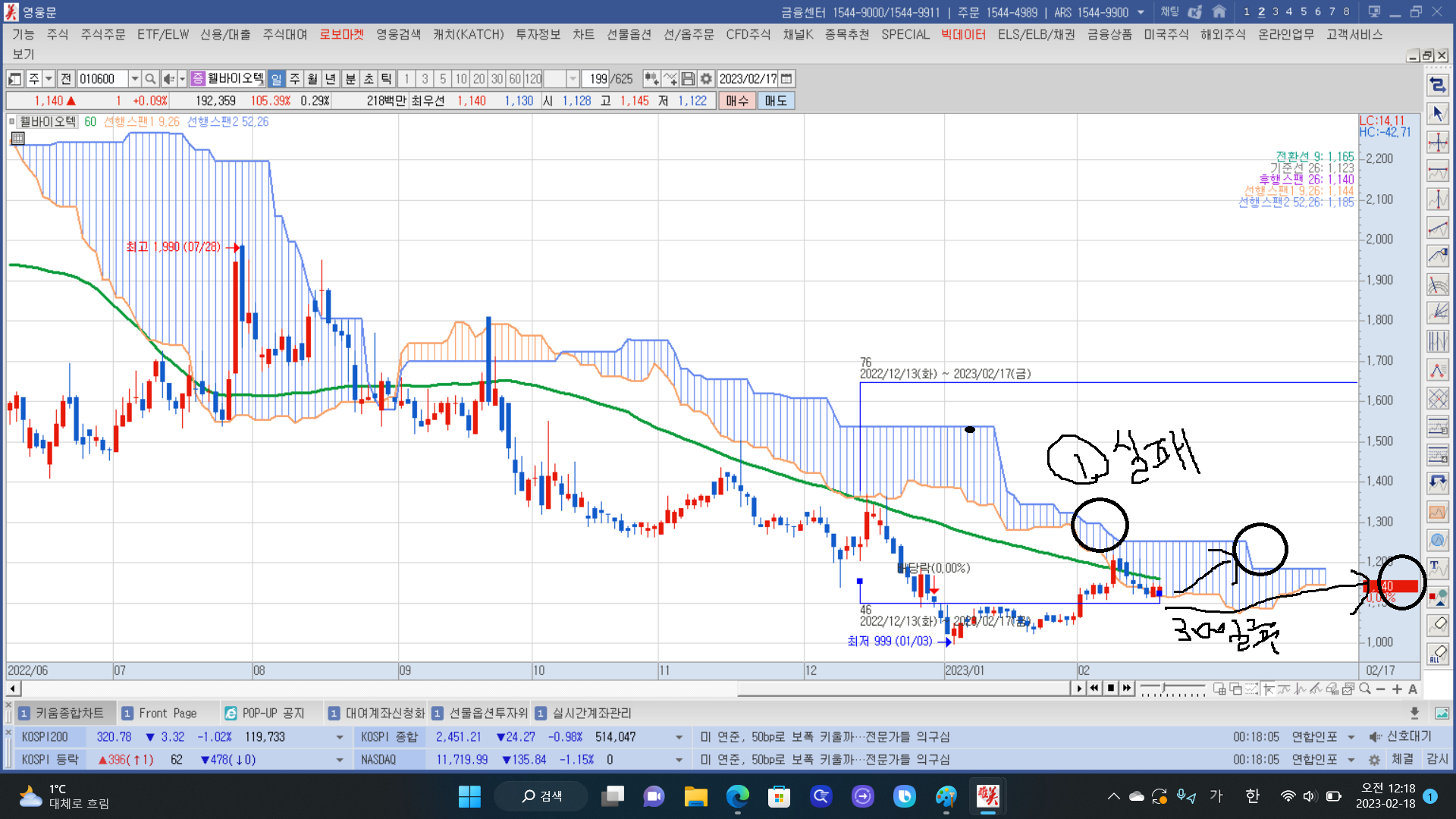This screenshot has height=819, width=1456.
Task: Click the eraser tool in right toolbar
Action: coord(1437,625)
